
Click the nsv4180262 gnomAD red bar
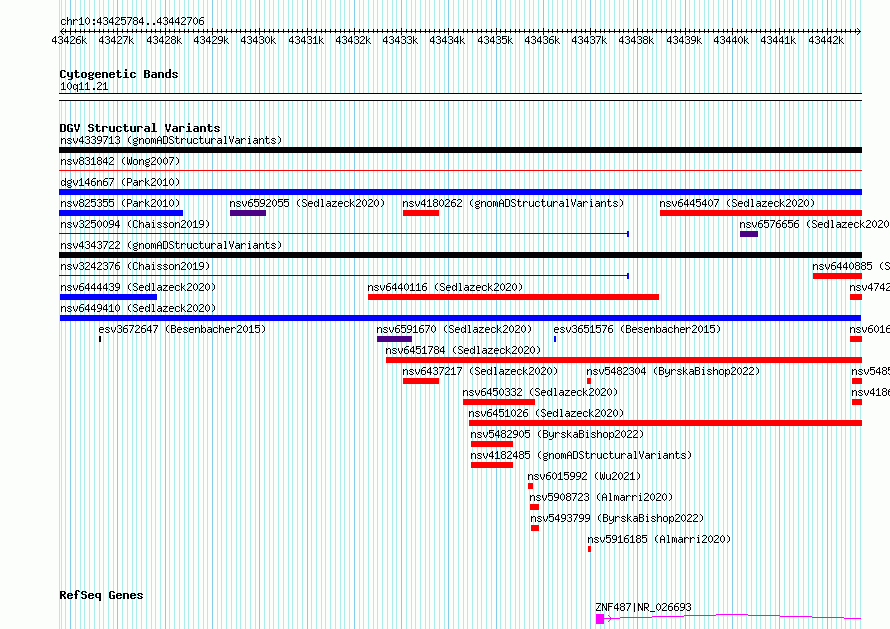point(421,213)
